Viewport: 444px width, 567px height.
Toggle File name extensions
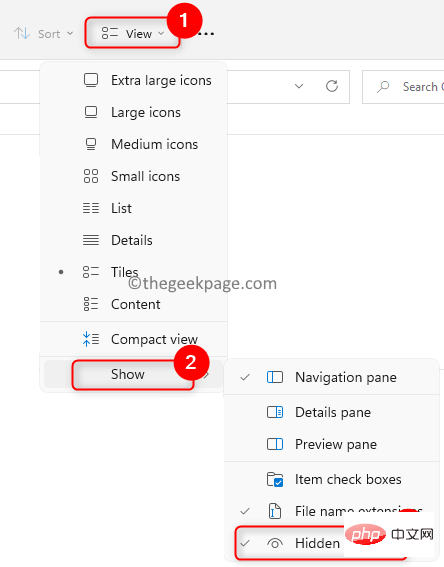click(332, 511)
